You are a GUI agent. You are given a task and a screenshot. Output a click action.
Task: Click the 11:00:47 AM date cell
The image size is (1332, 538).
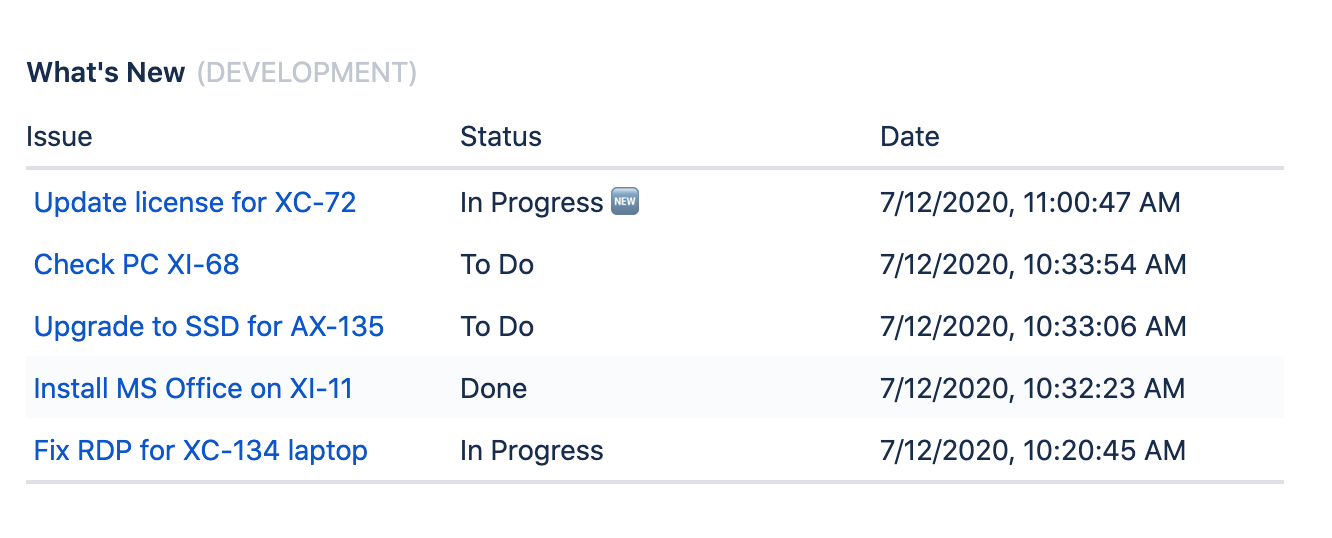[x=1030, y=203]
